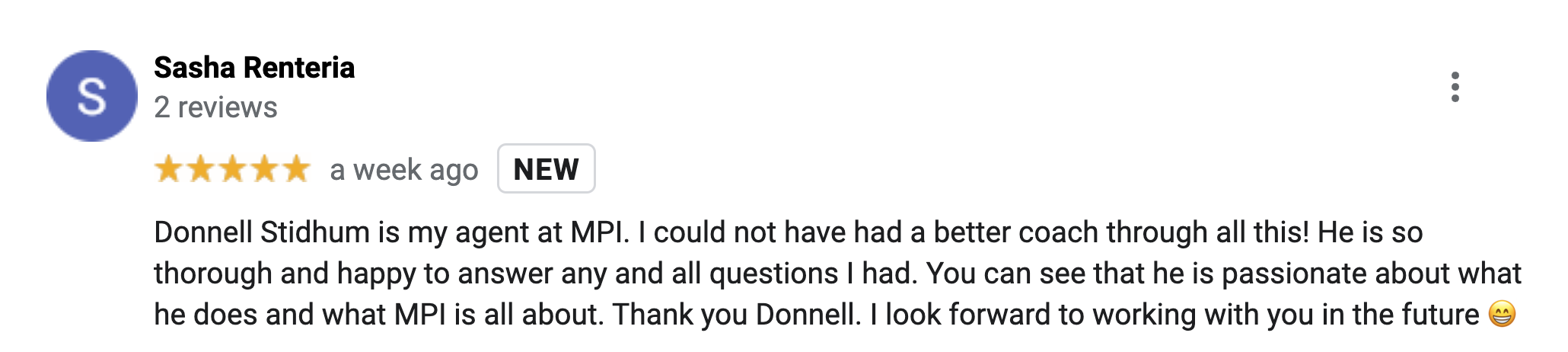This screenshot has height=352, width=1568.
Task: Open the three-dot more options menu
Action: 1455,87
